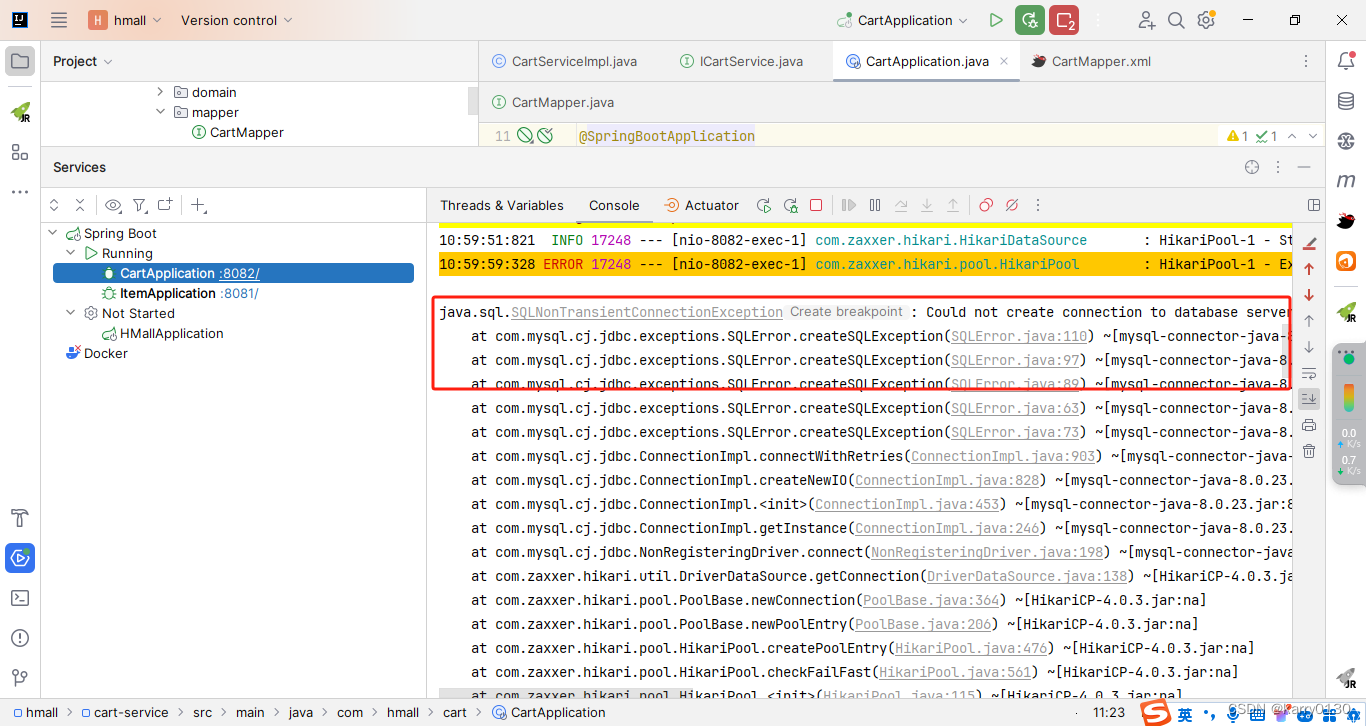
Task: Switch to the Actuator tab in the console
Action: pos(710,205)
